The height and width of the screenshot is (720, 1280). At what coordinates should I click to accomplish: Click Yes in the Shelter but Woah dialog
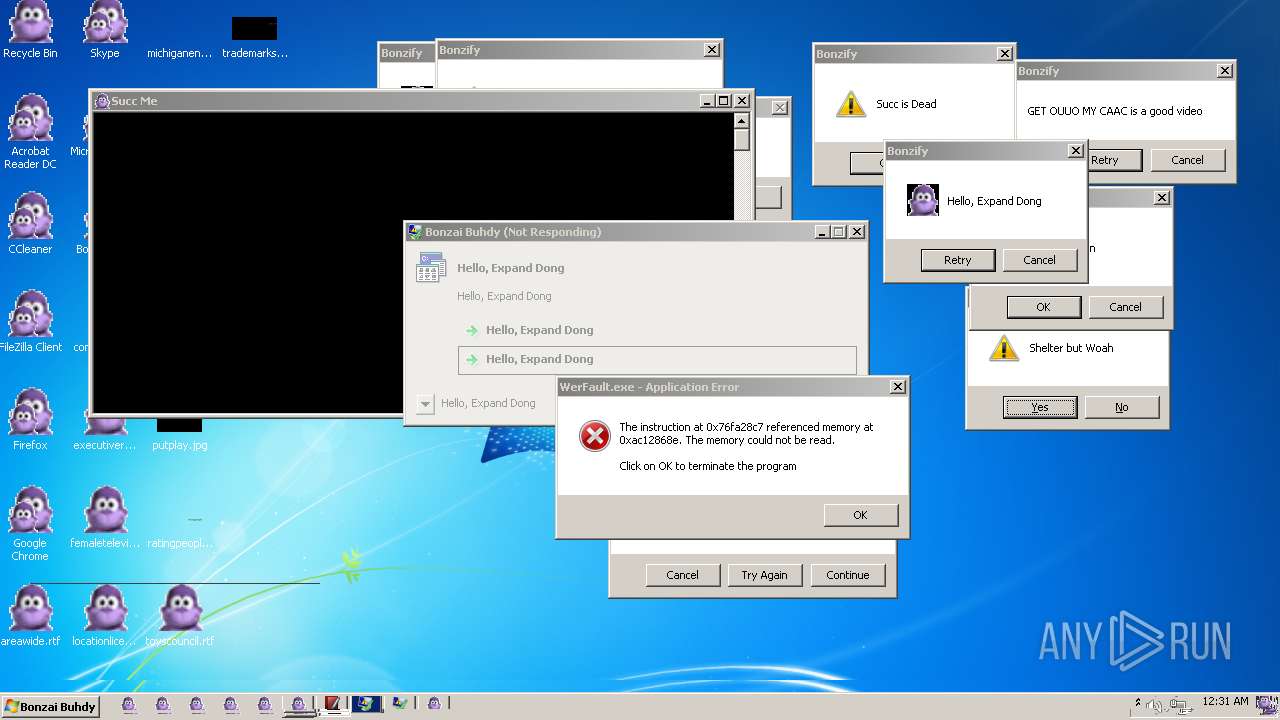[1040, 407]
